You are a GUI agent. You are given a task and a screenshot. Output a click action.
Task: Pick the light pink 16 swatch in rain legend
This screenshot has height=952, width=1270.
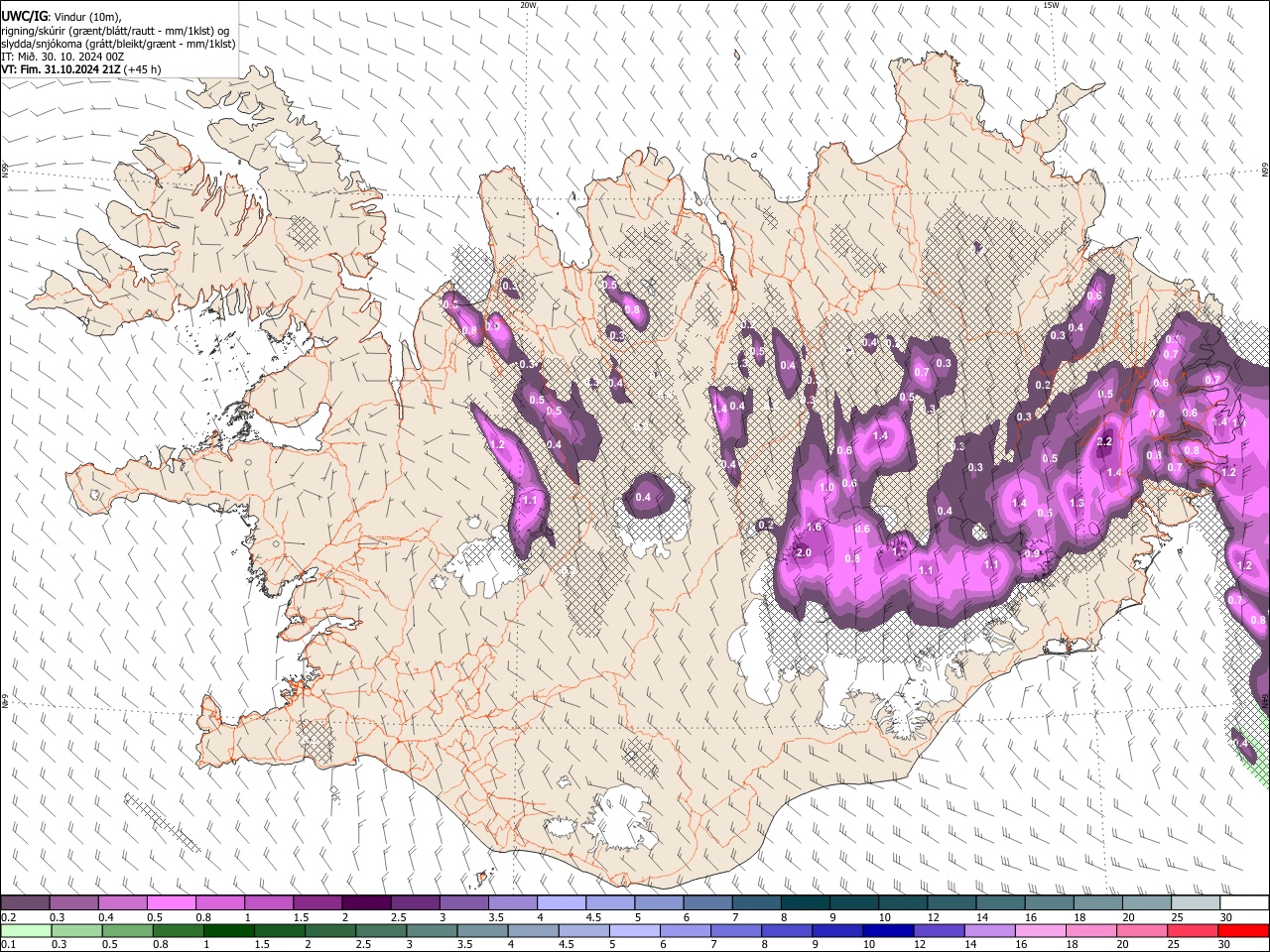(x=1040, y=930)
